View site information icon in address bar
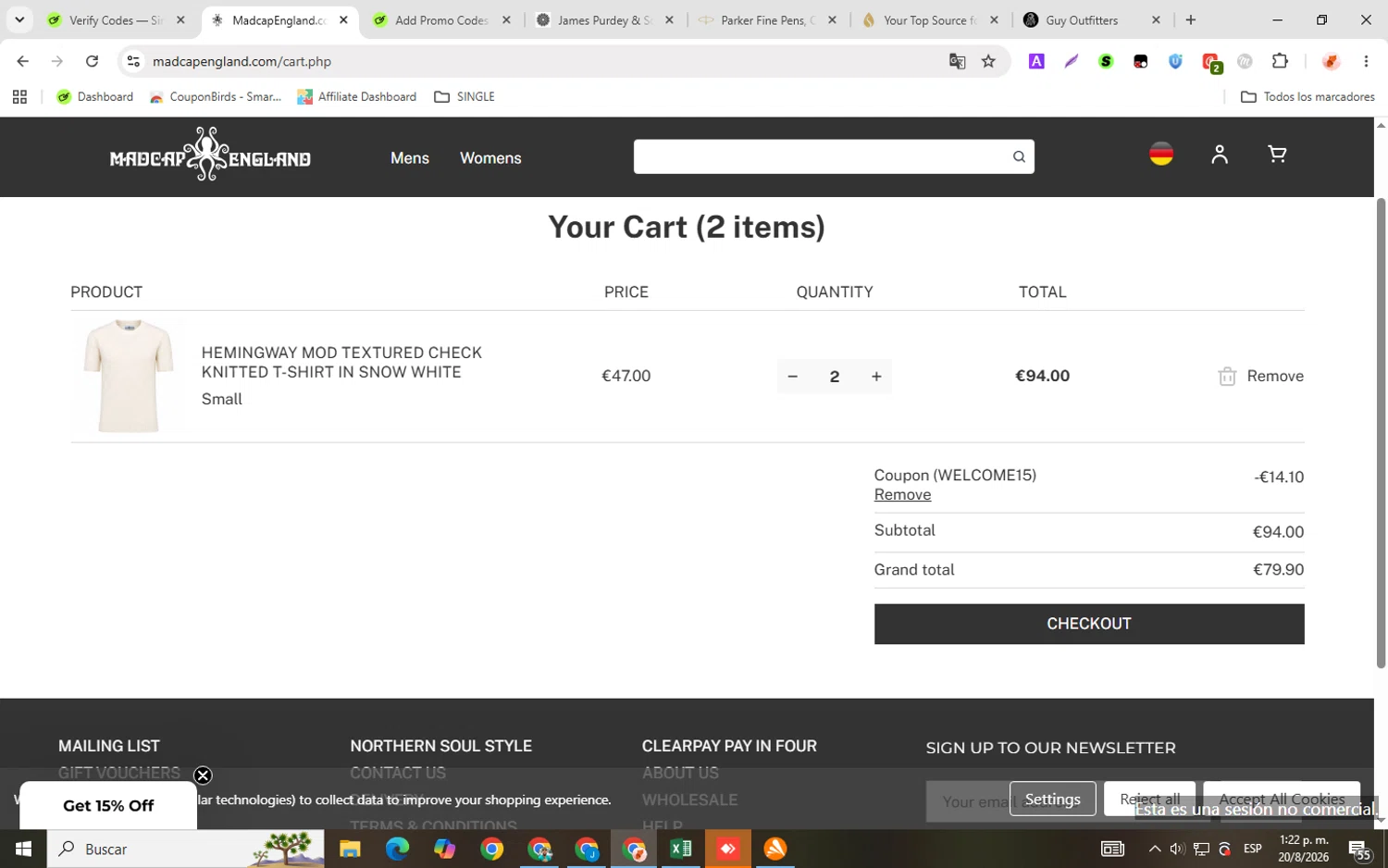 coord(133,61)
